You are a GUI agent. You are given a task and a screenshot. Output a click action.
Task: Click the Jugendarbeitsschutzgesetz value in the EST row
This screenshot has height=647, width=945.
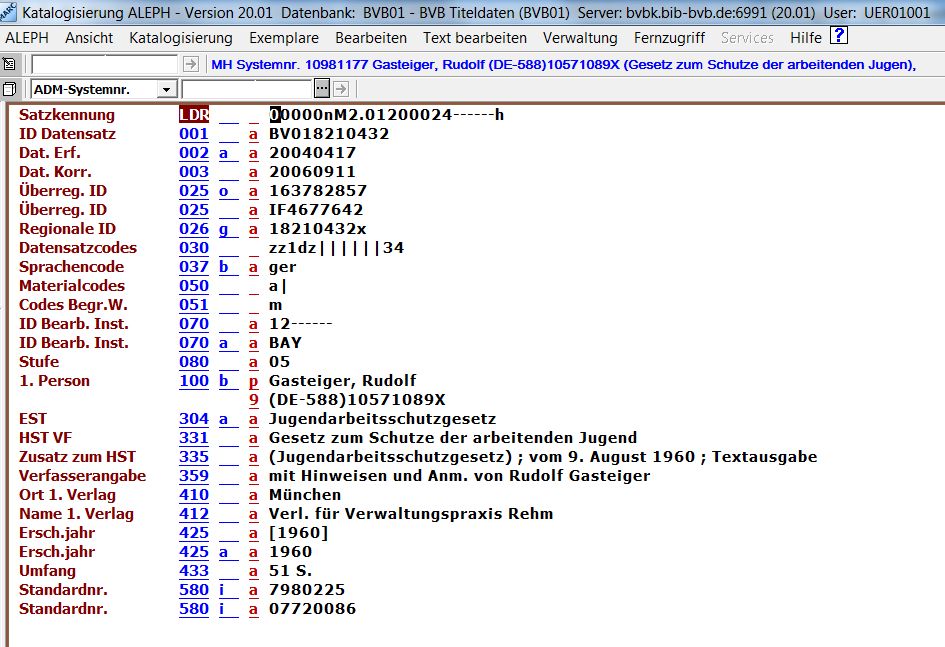coord(383,419)
